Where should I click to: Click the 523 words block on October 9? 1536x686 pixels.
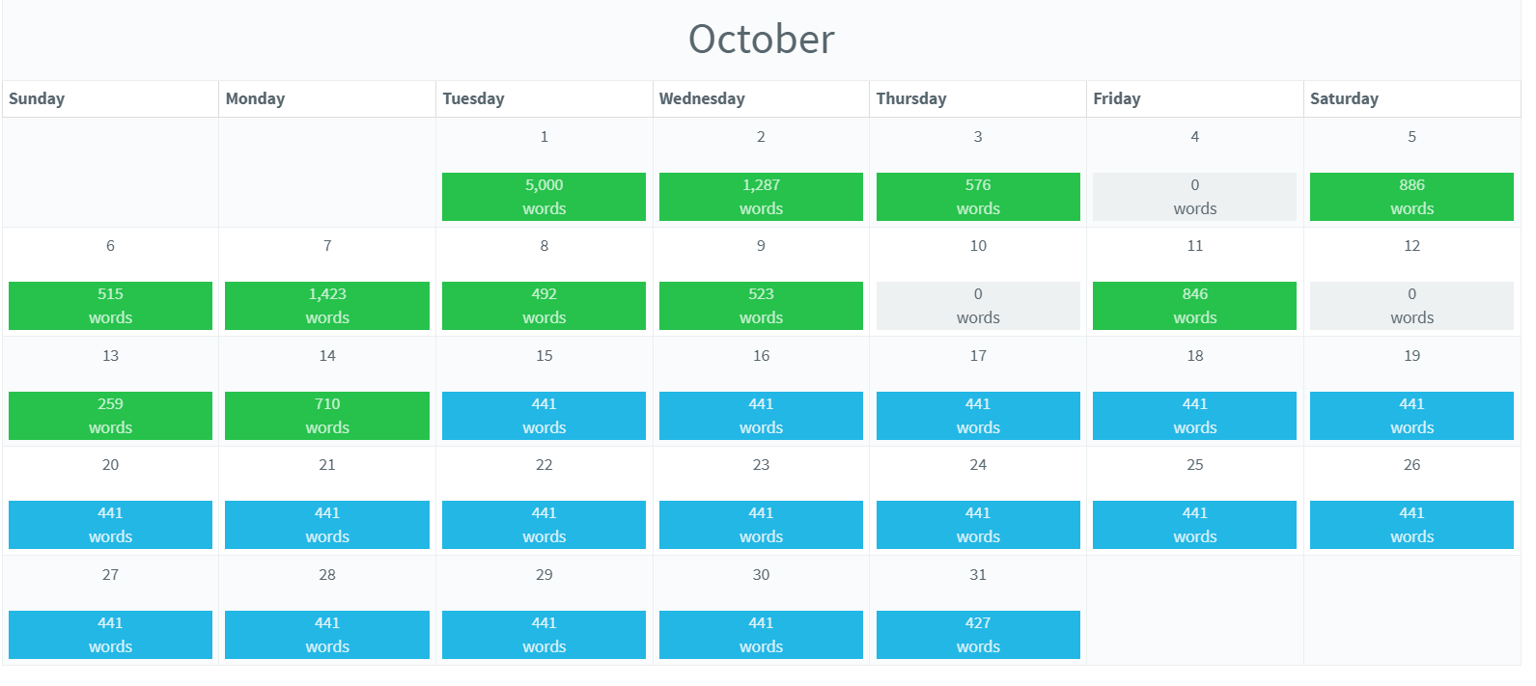tap(761, 306)
